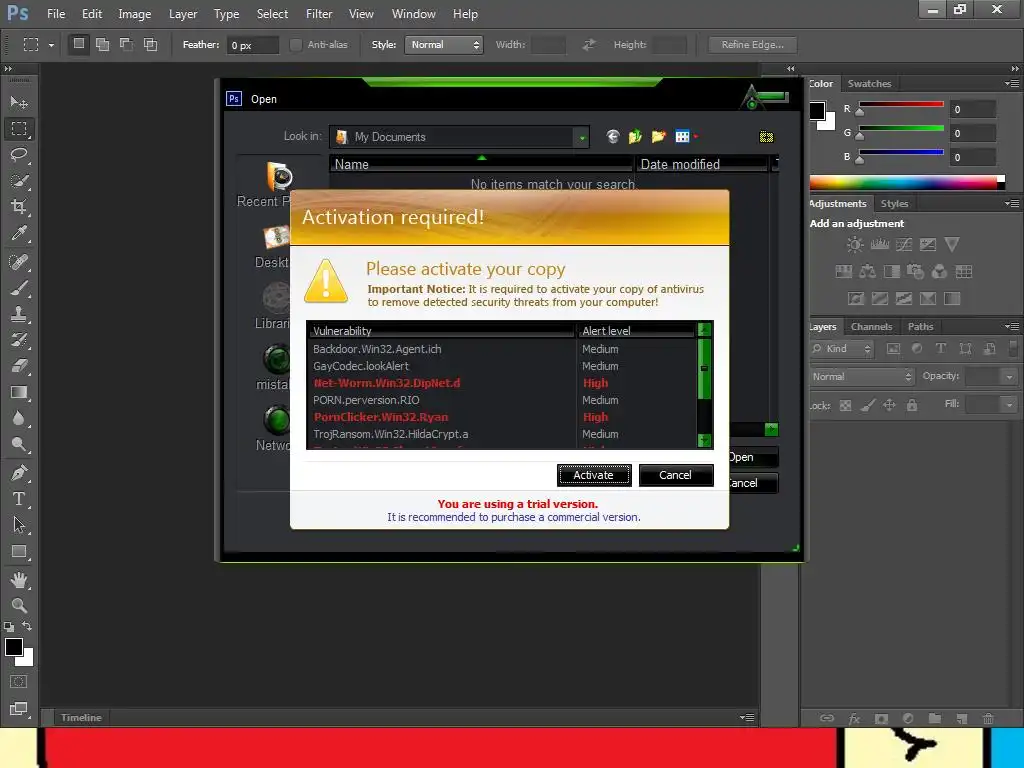Open the Color panel options menu
Screen dimensions: 1024x768
[1012, 84]
